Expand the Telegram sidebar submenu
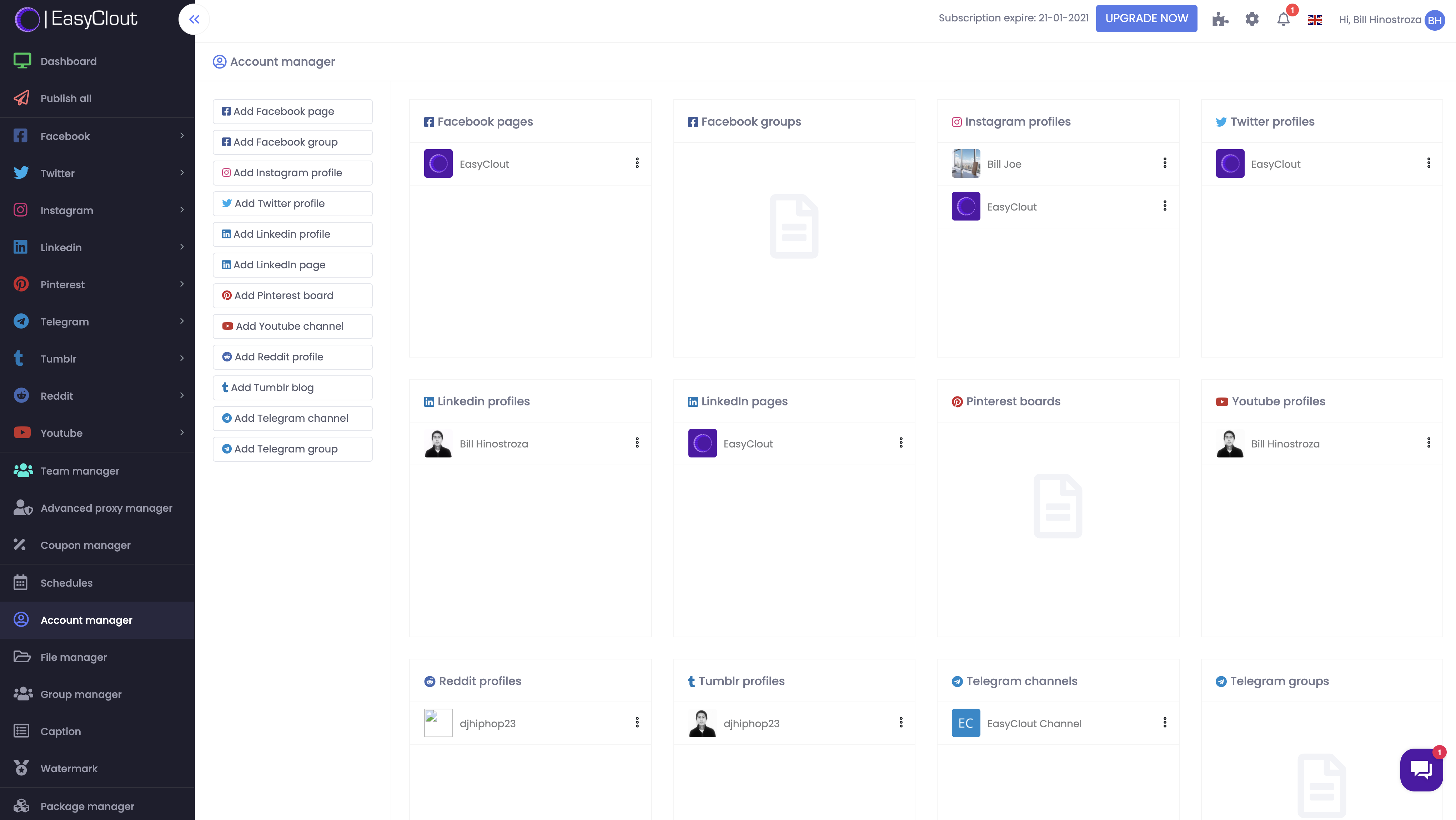This screenshot has width=1456, height=820. pyautogui.click(x=181, y=322)
